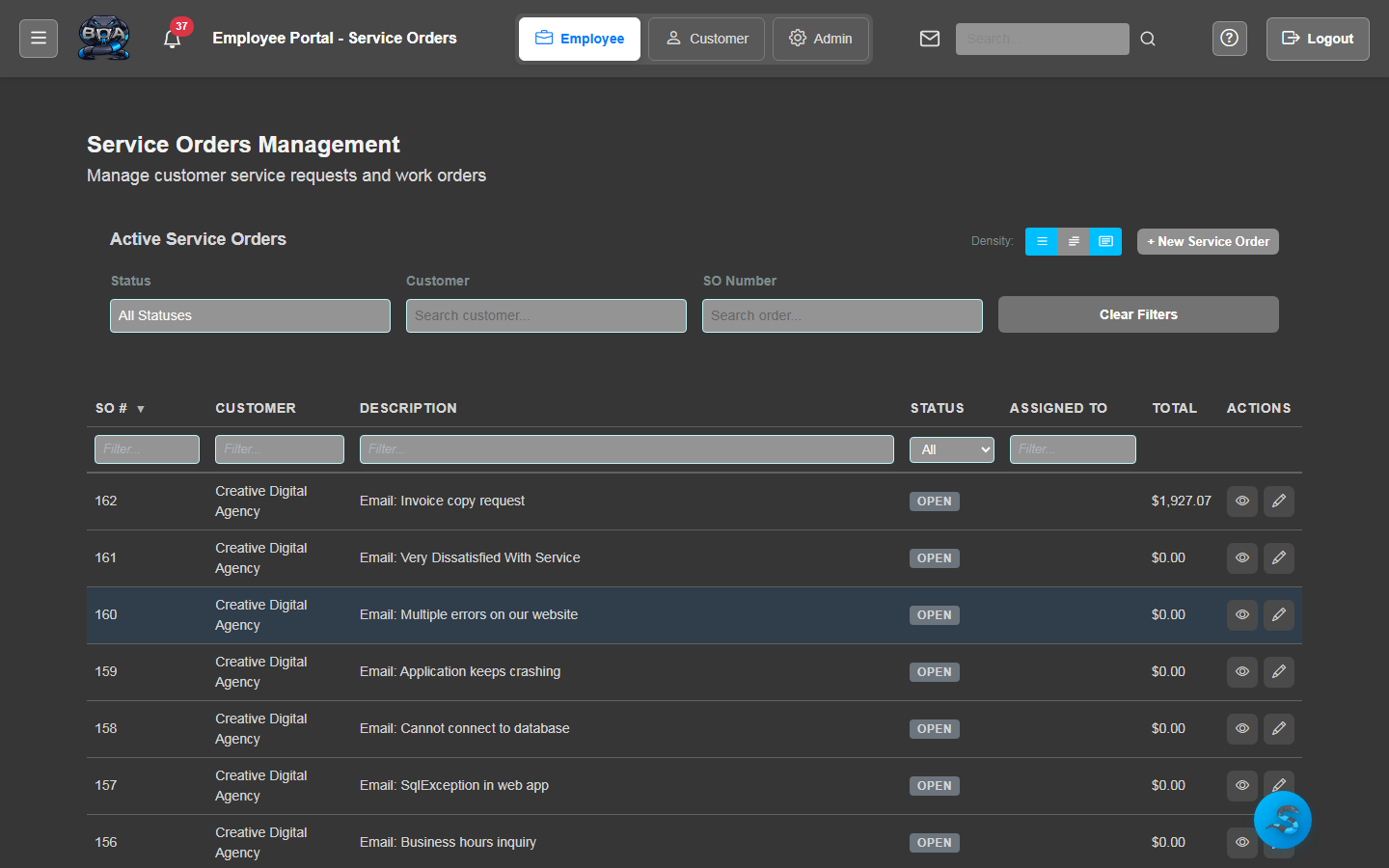
Task: Toggle SO # column sort order
Action: 120,408
